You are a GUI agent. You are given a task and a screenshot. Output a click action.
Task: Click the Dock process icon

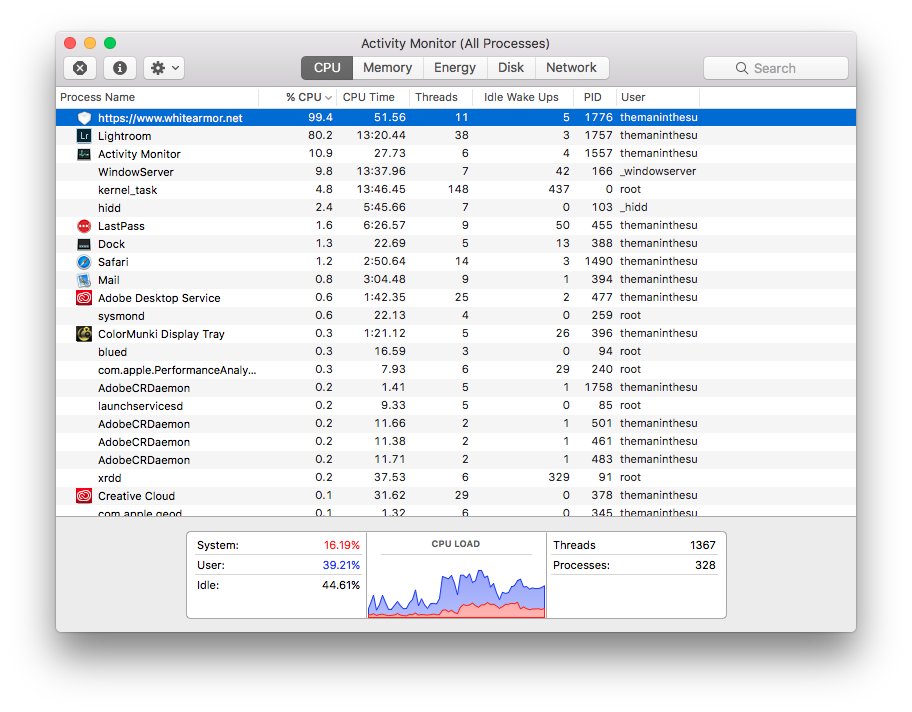(84, 244)
